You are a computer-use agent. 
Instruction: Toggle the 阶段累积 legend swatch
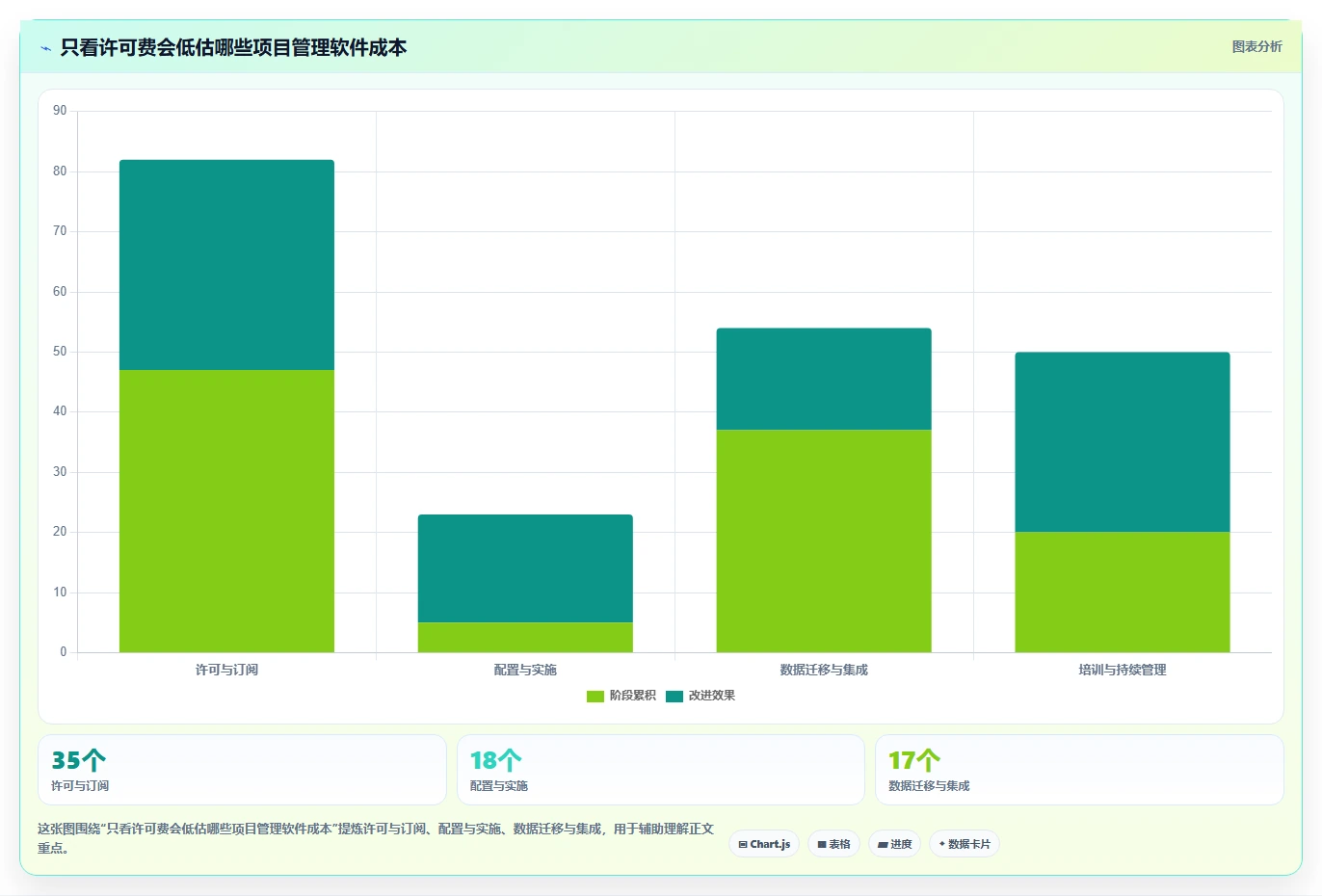(595, 696)
